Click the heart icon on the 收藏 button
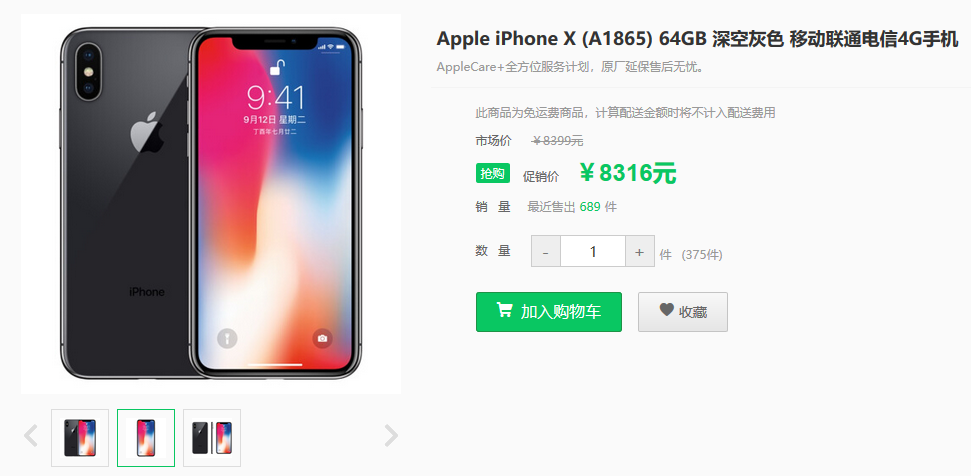The image size is (971, 476). coord(666,309)
